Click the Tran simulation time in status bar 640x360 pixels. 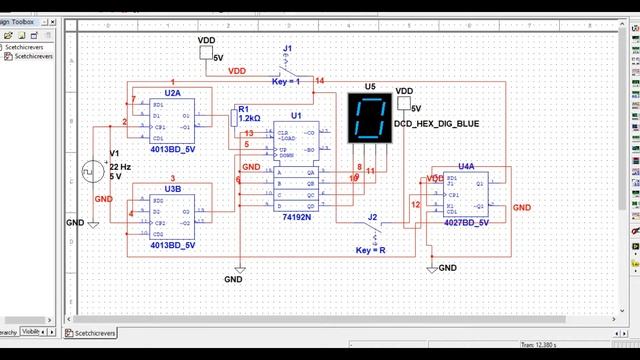tap(538, 345)
